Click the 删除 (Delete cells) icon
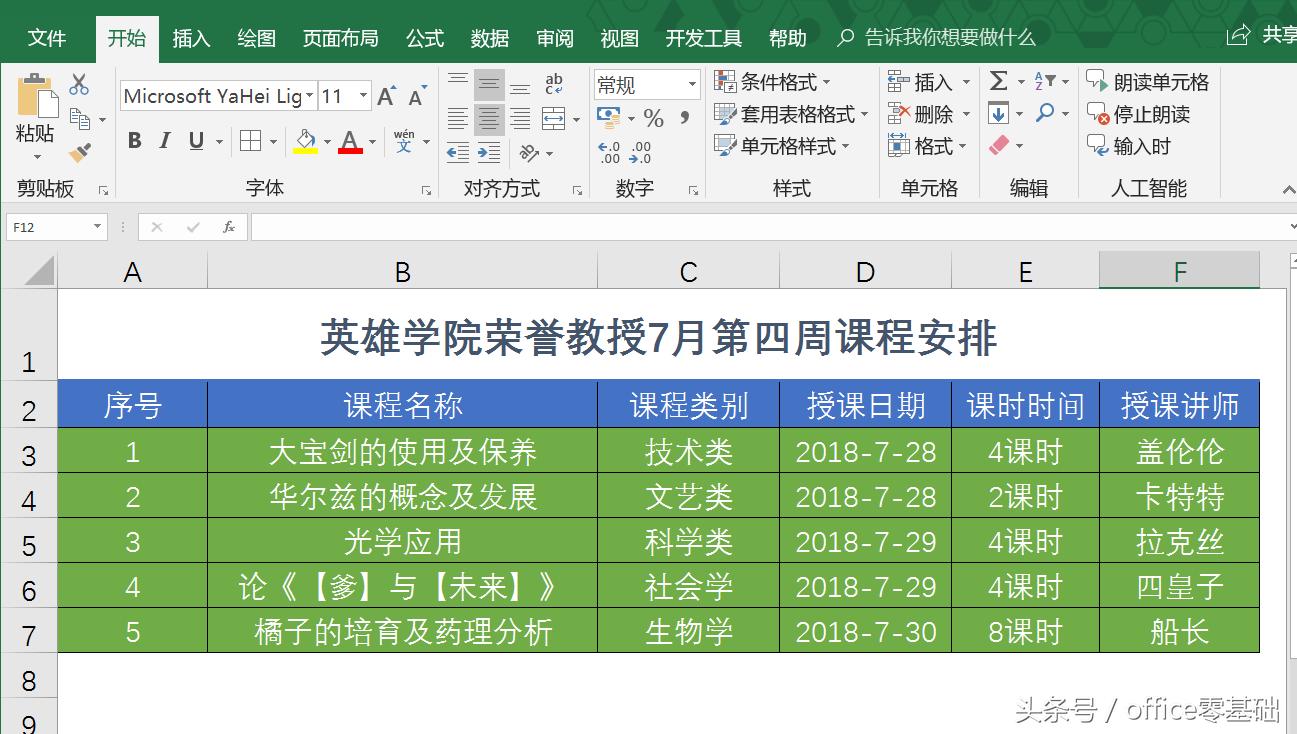Screen dimensions: 1297x734 click(x=920, y=113)
